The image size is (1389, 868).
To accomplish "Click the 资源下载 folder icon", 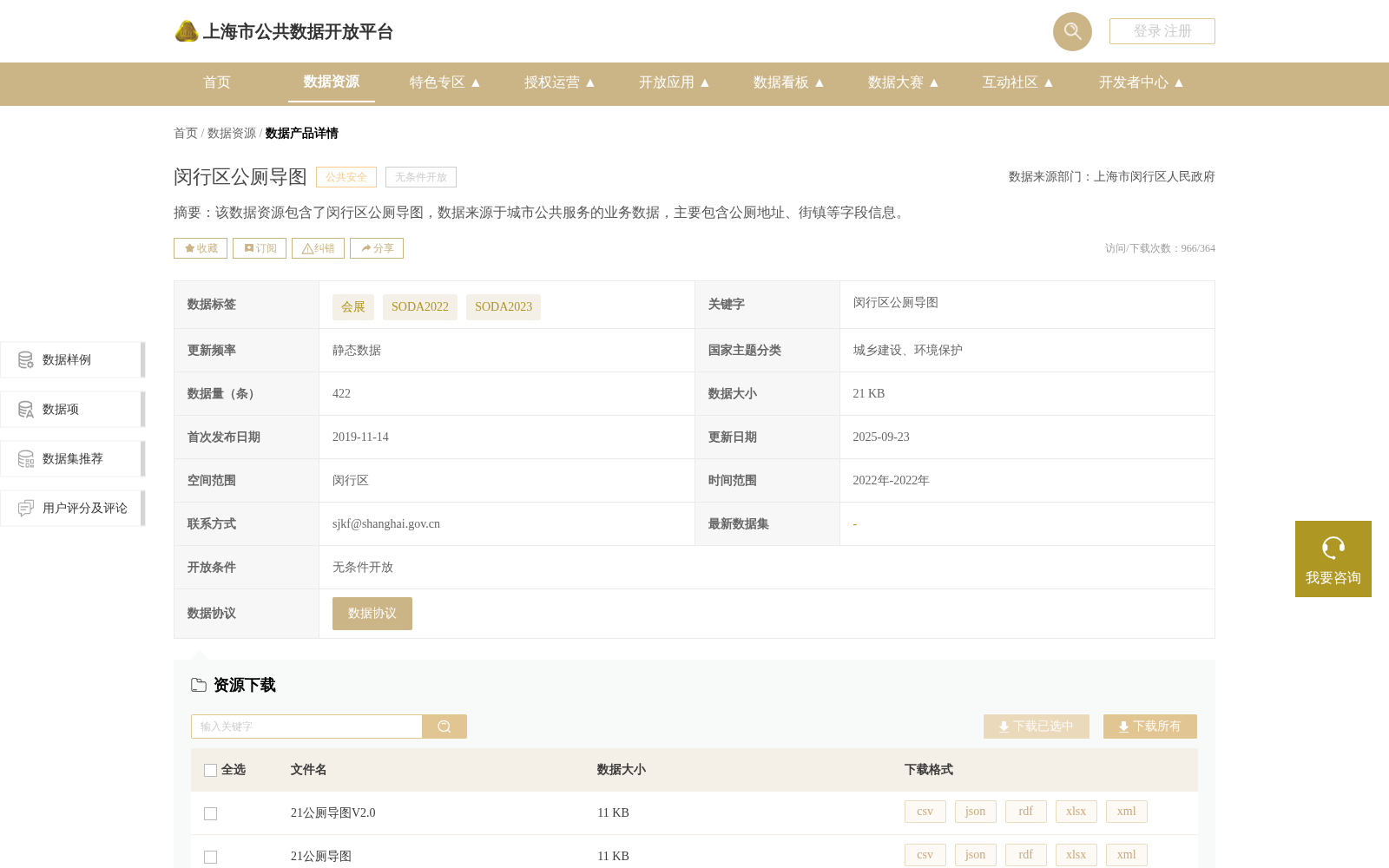I will tap(199, 685).
